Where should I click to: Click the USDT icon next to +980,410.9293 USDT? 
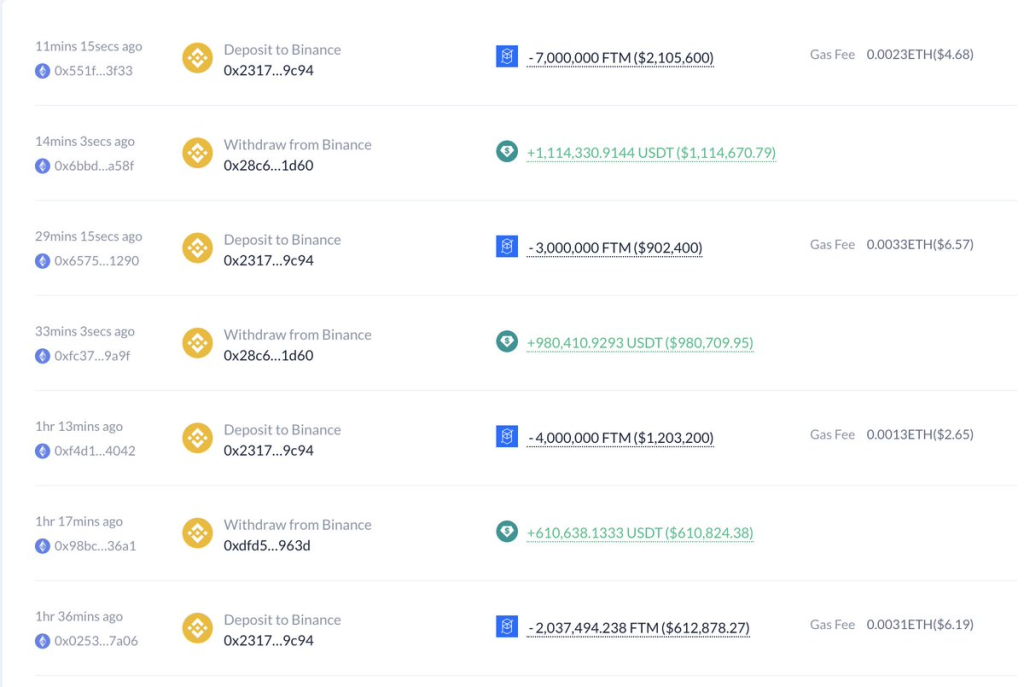pyautogui.click(x=507, y=342)
